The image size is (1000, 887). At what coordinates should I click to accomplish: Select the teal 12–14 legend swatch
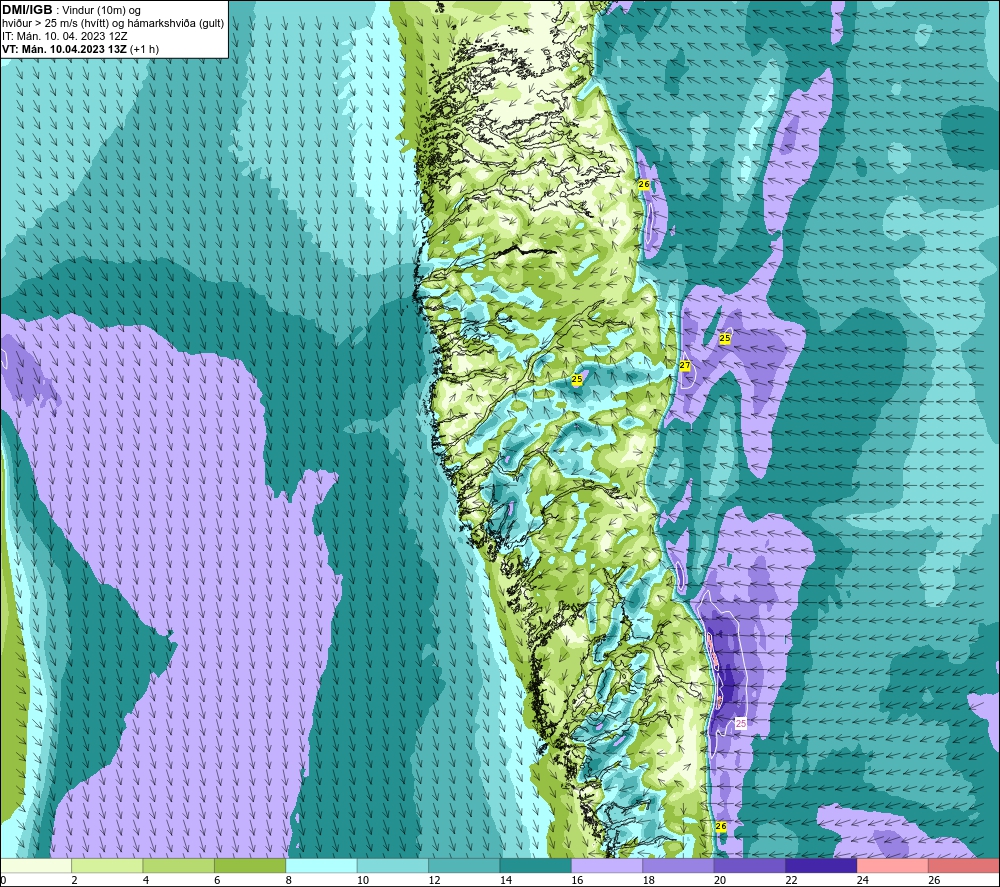[464, 865]
